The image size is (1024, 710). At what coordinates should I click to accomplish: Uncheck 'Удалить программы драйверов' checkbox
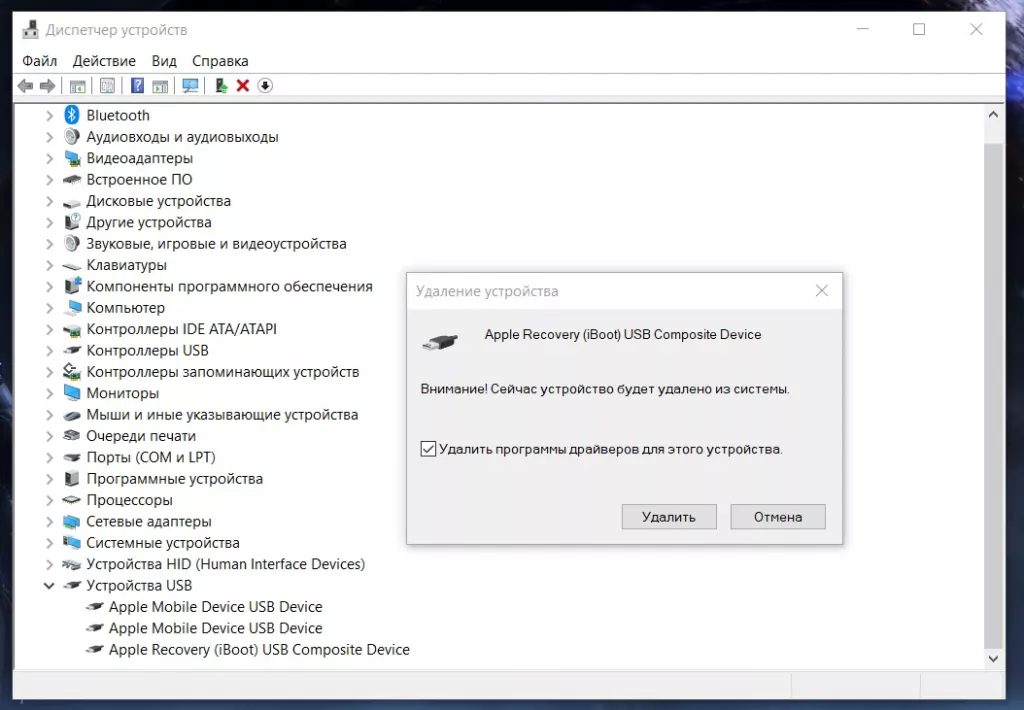pos(428,449)
